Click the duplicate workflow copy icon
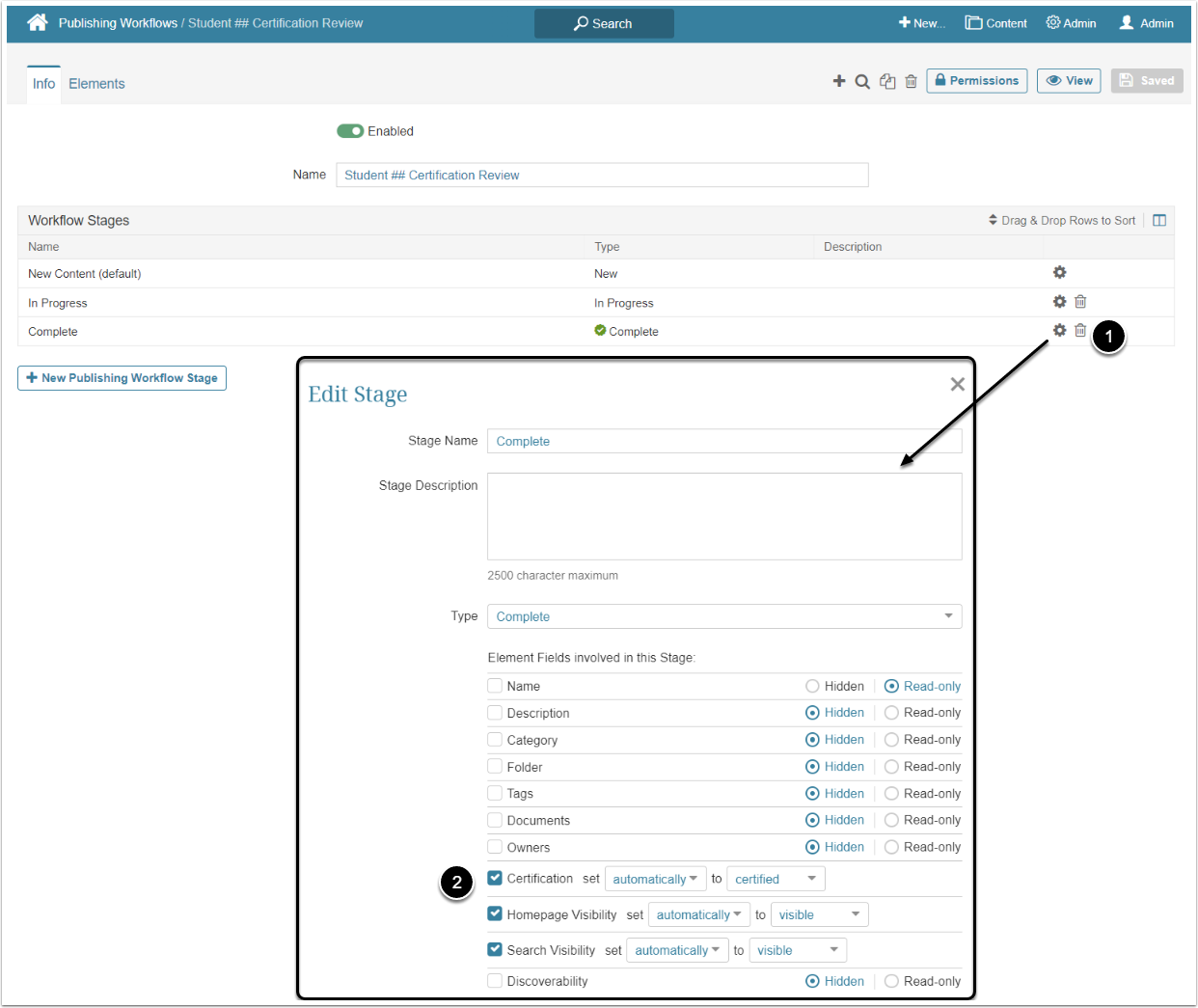This screenshot has height=1008, width=1198. click(x=887, y=81)
